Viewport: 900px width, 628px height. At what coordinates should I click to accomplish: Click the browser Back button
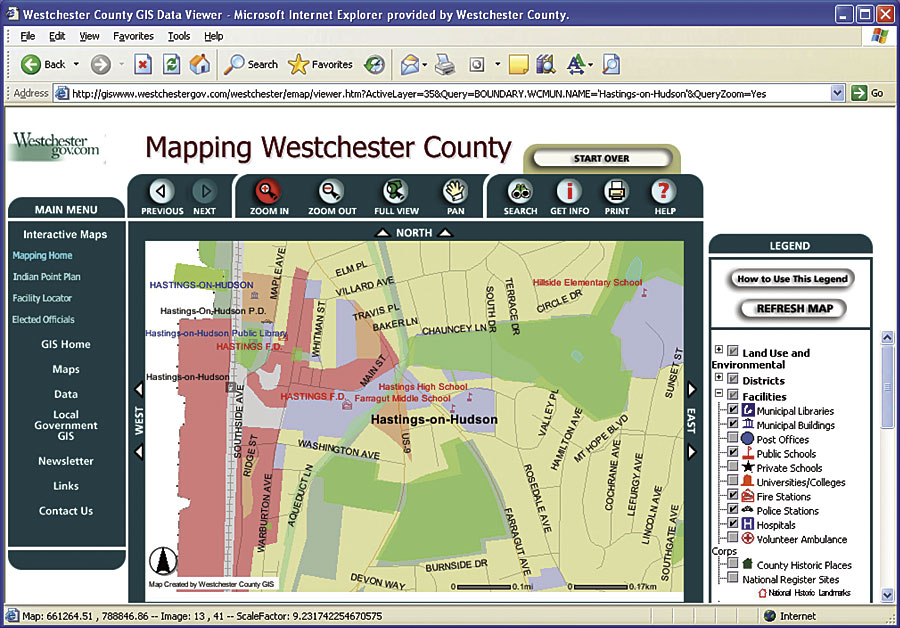point(43,64)
